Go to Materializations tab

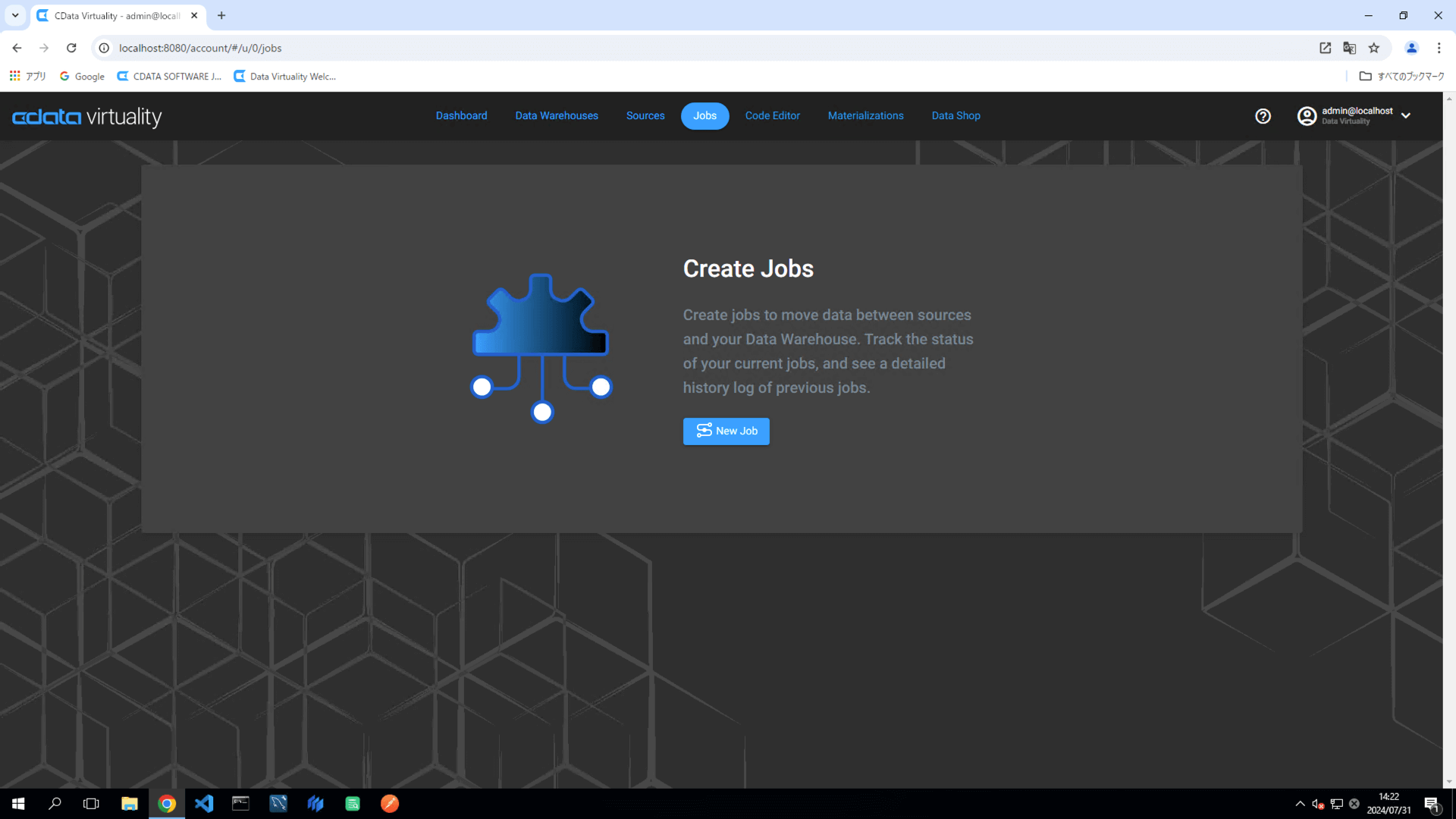865,116
